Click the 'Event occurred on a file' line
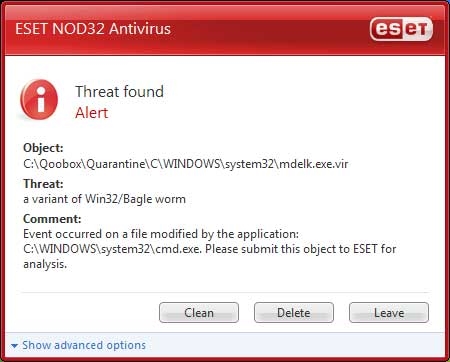The width and height of the screenshot is (450, 362). coord(161,234)
